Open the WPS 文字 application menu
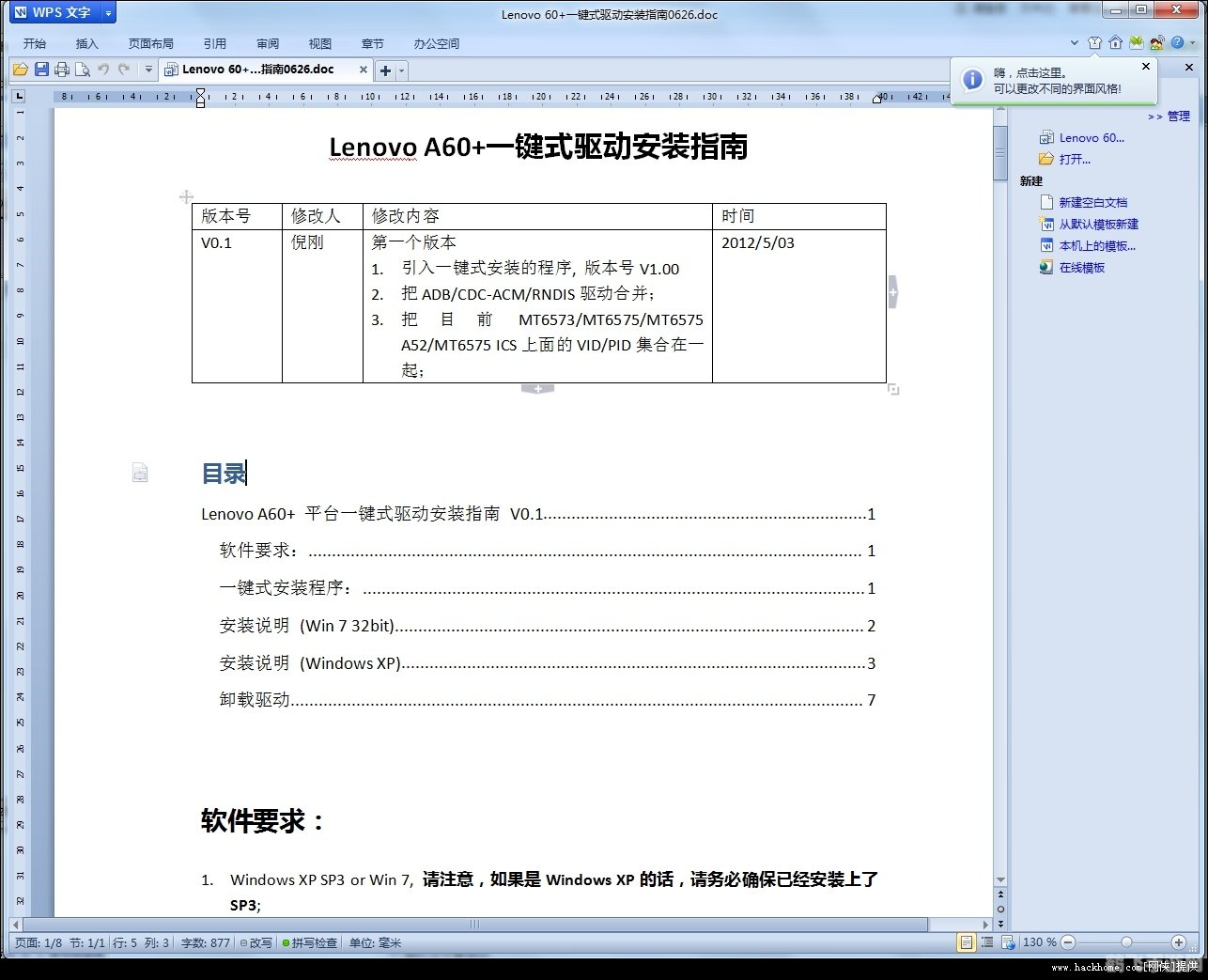This screenshot has width=1208, height=980. tap(54, 13)
